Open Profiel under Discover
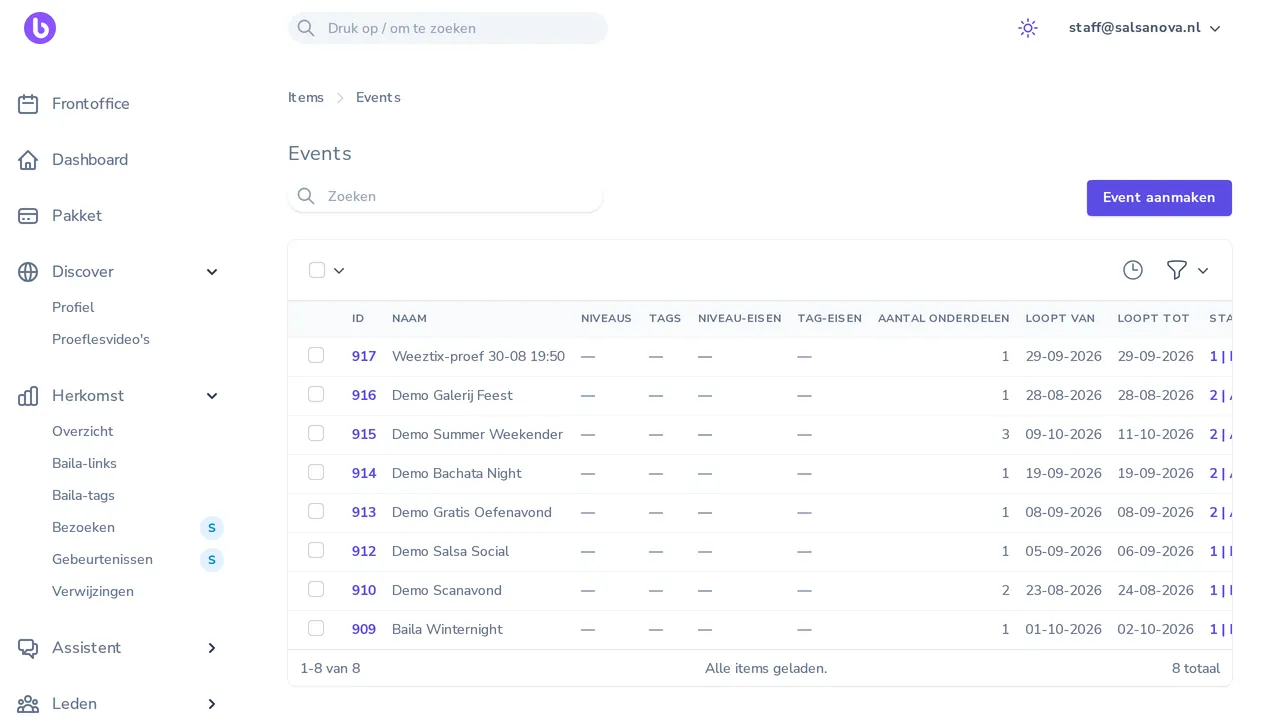Screen dimensions: 1280x720 point(73,308)
